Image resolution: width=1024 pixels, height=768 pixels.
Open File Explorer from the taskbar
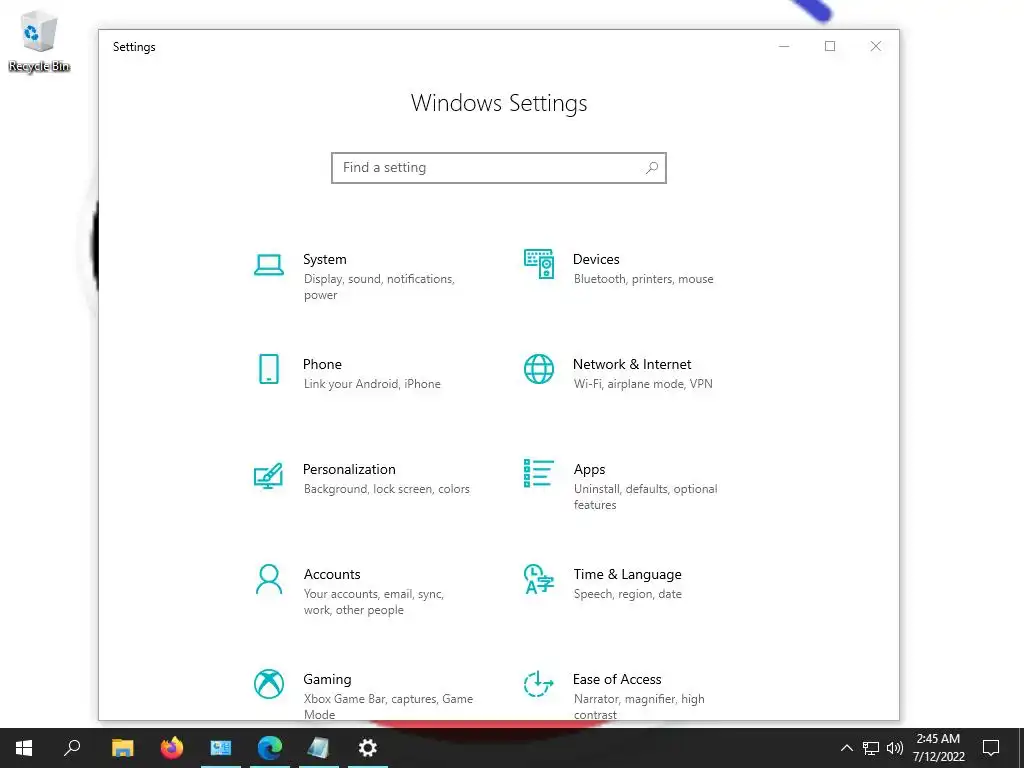coord(122,748)
